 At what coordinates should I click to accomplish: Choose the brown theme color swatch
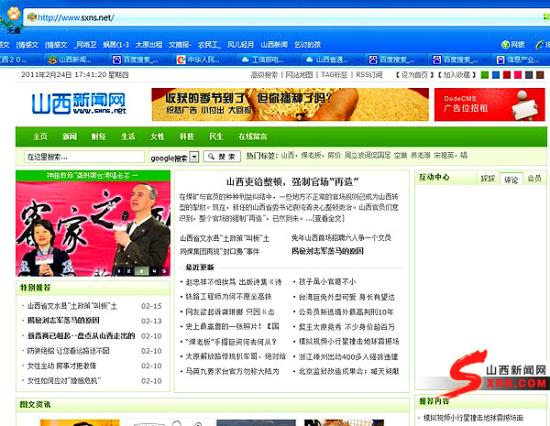[540, 75]
